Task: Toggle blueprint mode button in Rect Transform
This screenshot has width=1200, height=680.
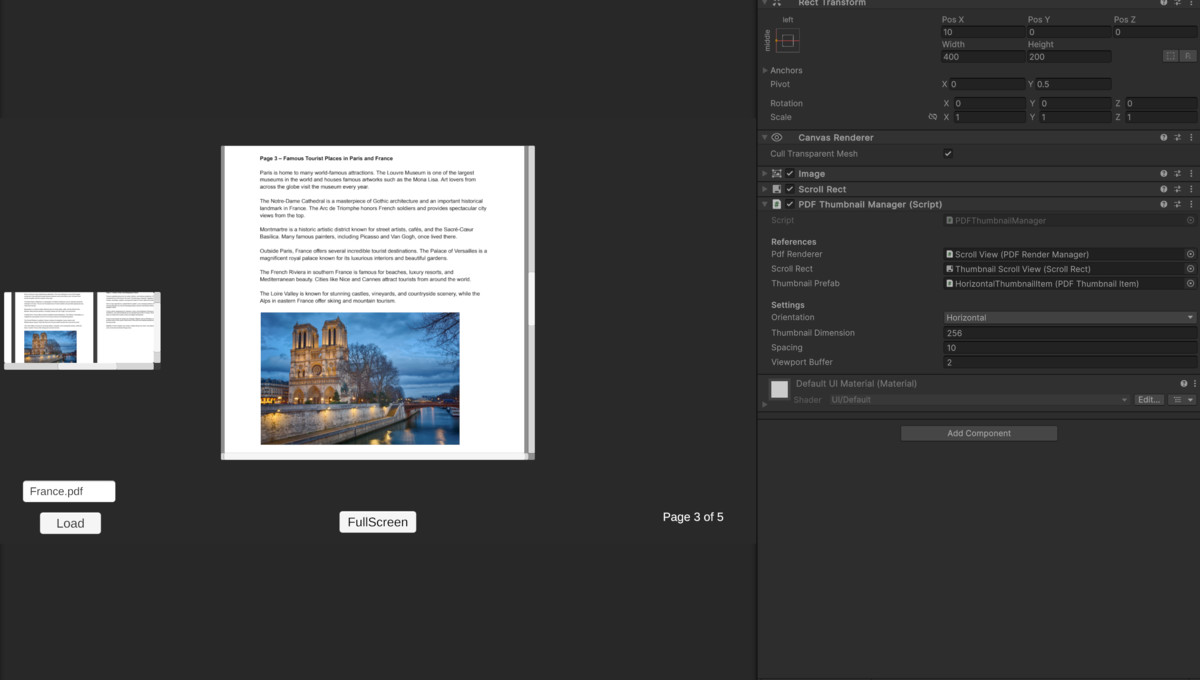Action: coord(1170,57)
